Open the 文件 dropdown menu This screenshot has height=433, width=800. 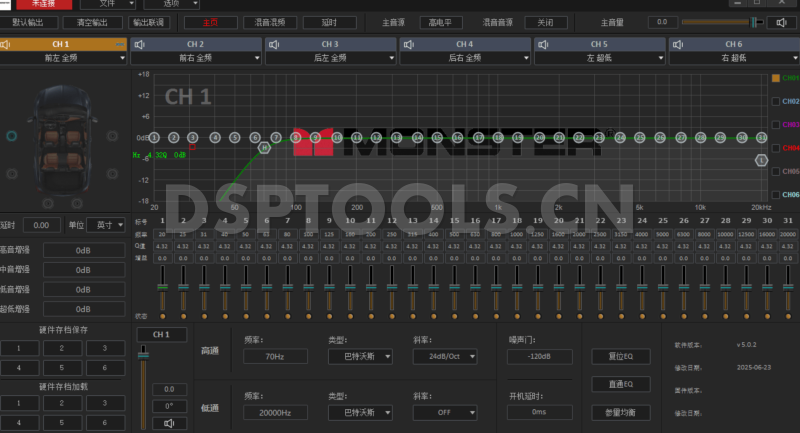tap(108, 4)
